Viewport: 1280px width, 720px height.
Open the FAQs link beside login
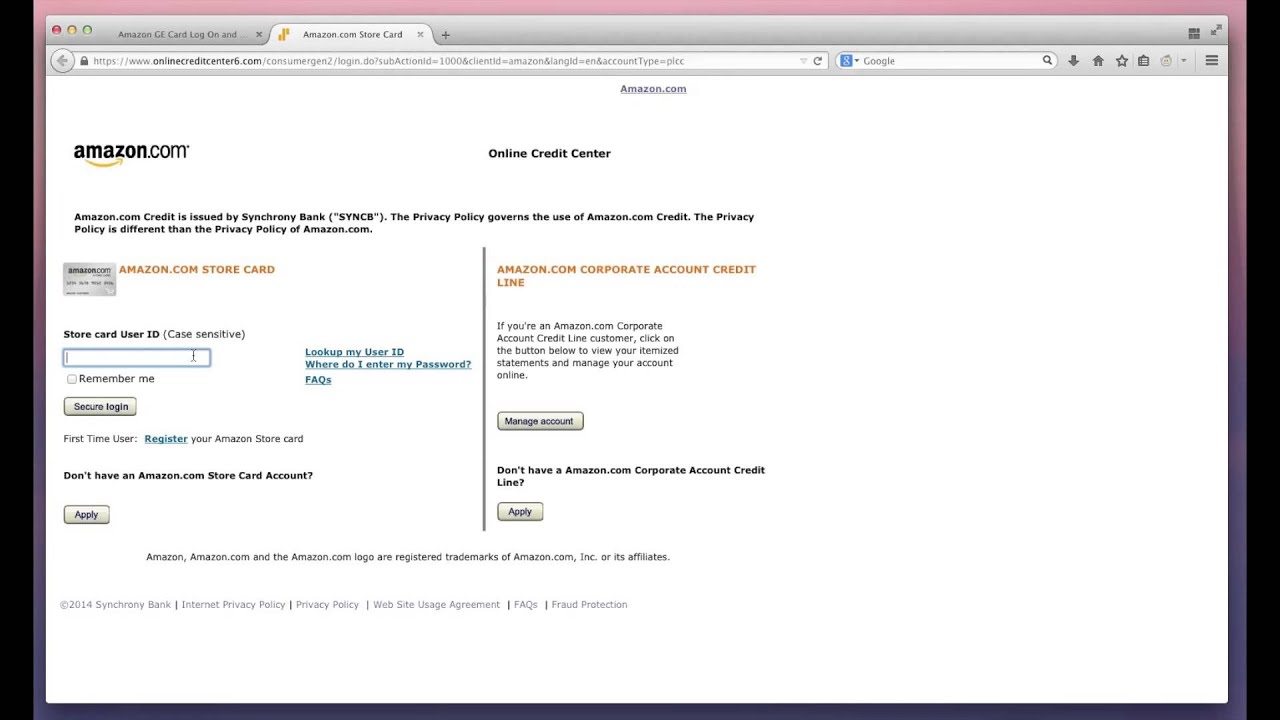pos(318,380)
